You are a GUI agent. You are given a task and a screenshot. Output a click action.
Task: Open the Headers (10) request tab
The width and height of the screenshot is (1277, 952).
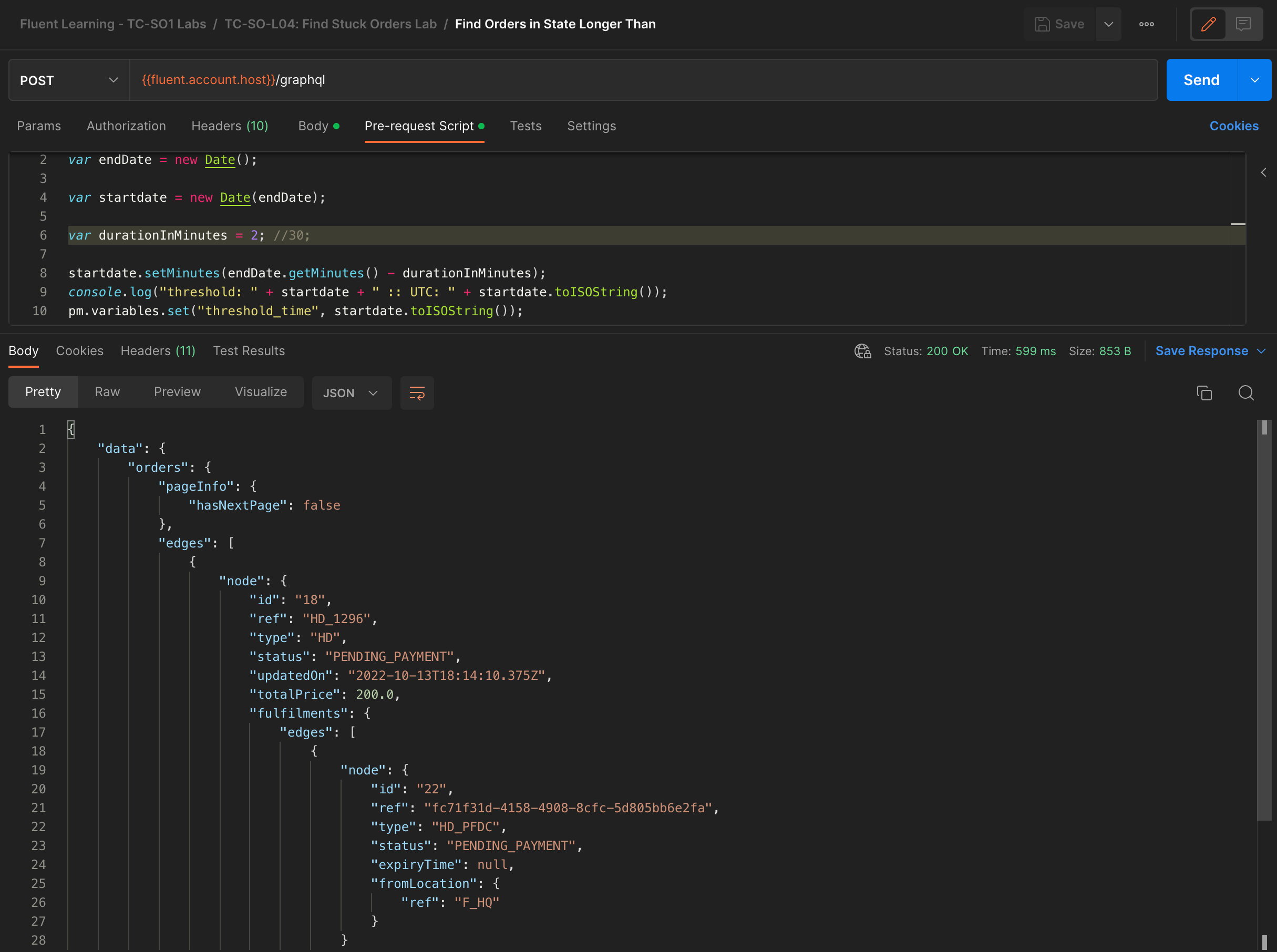coord(229,126)
